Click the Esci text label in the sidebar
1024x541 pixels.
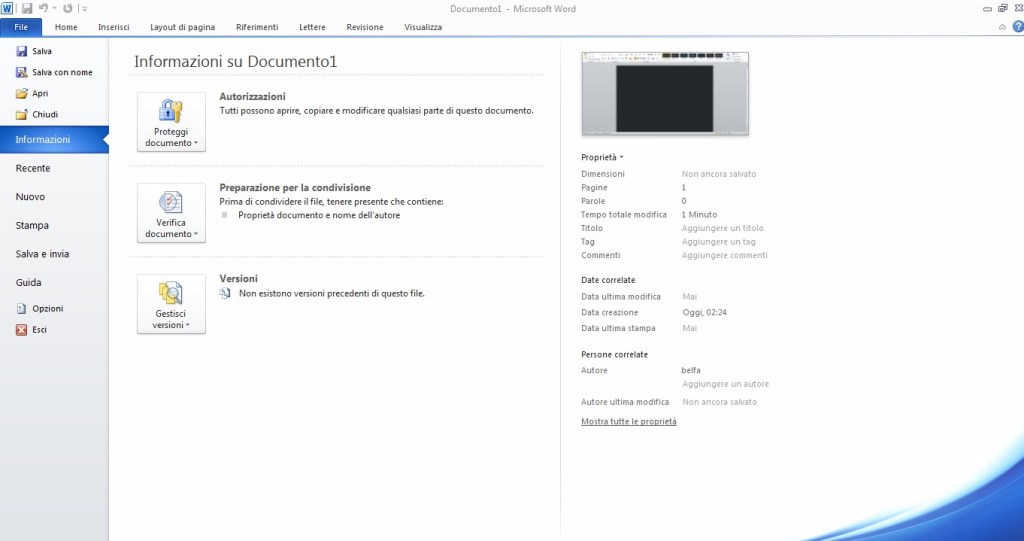click(x=39, y=330)
